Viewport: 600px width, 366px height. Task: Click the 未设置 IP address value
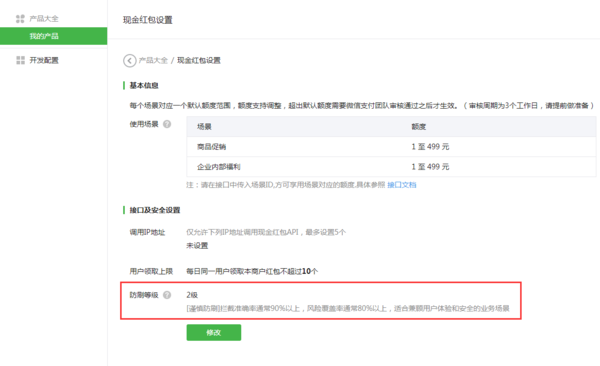[x=197, y=246]
